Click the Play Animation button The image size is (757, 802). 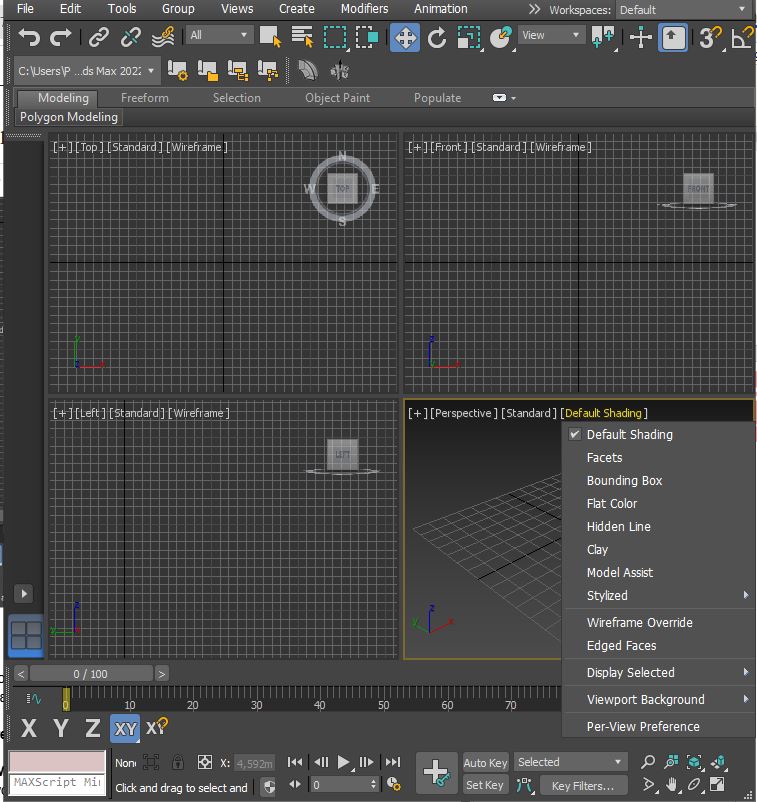click(x=343, y=762)
